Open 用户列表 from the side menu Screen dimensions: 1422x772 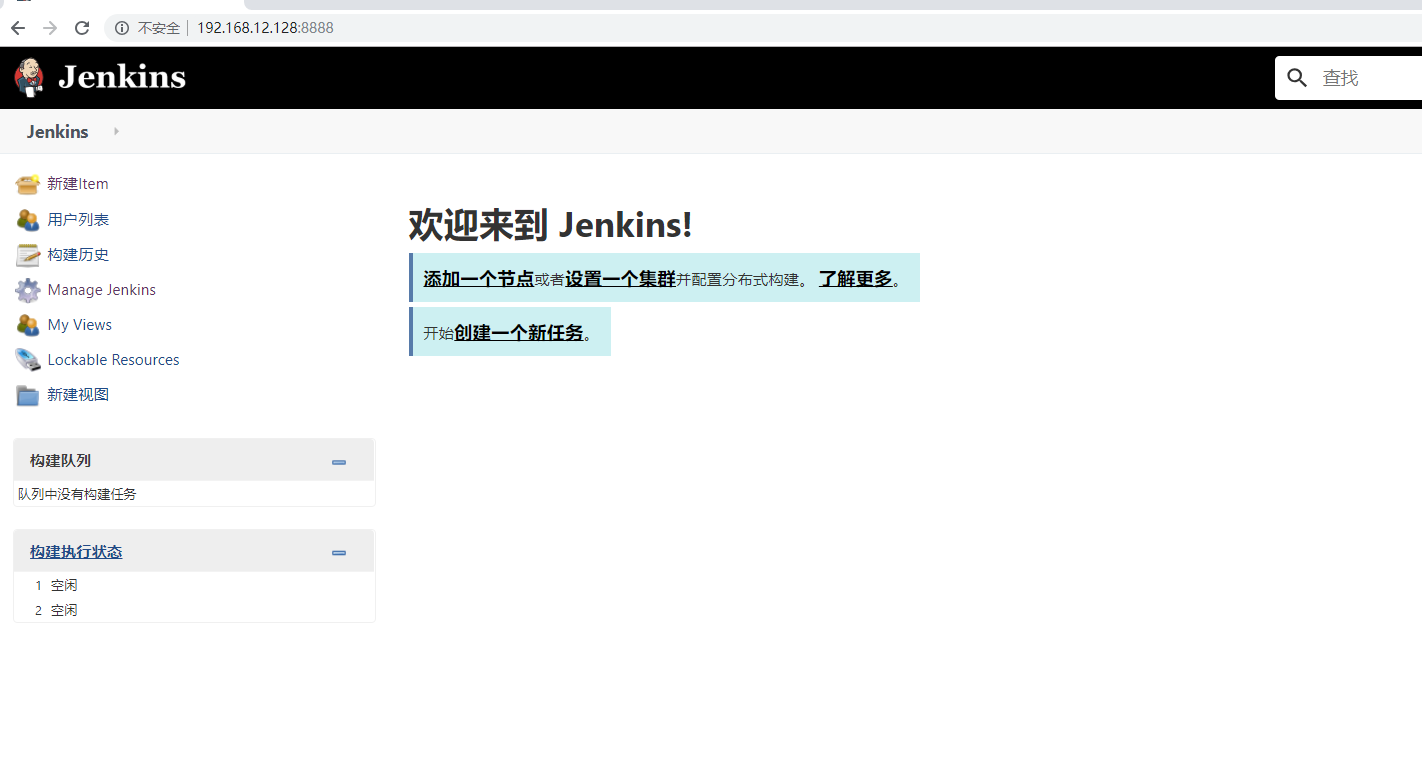pos(78,219)
